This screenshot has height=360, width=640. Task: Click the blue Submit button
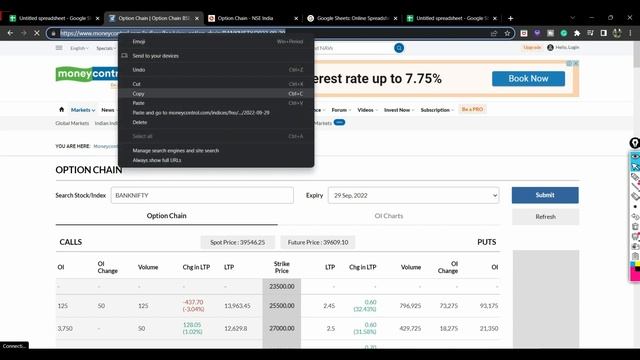pos(545,195)
